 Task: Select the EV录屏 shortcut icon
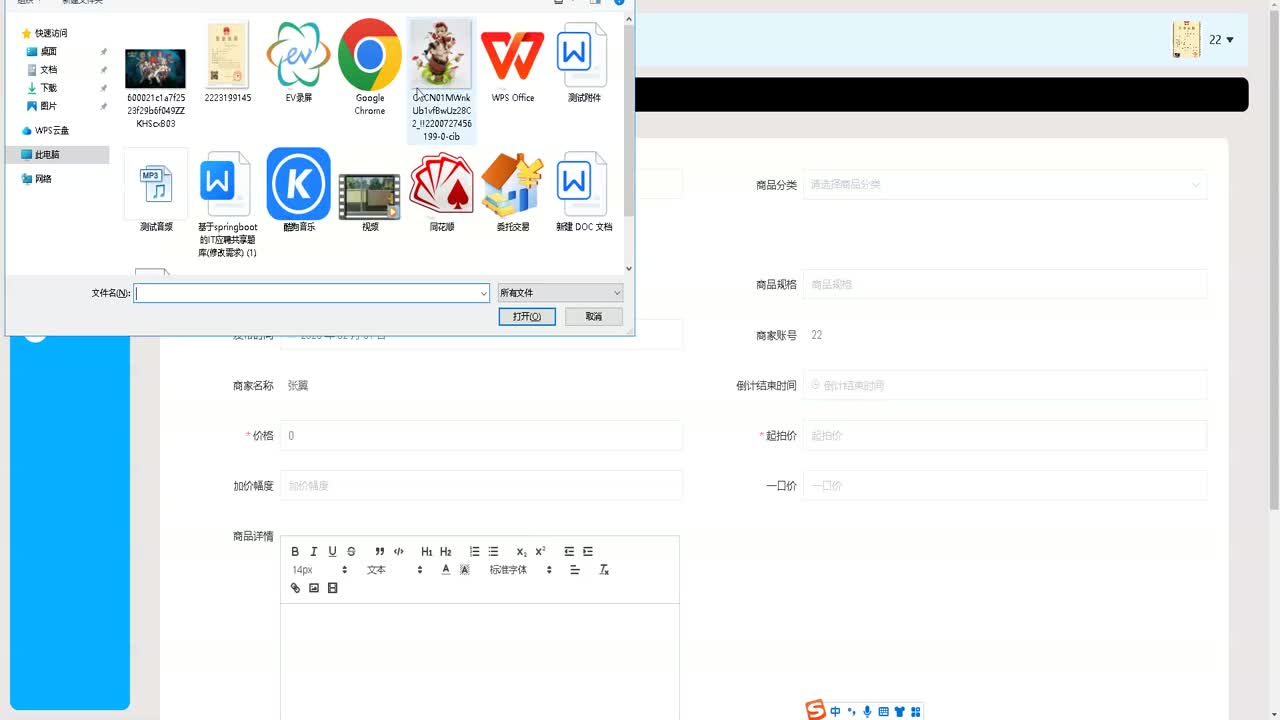[298, 62]
